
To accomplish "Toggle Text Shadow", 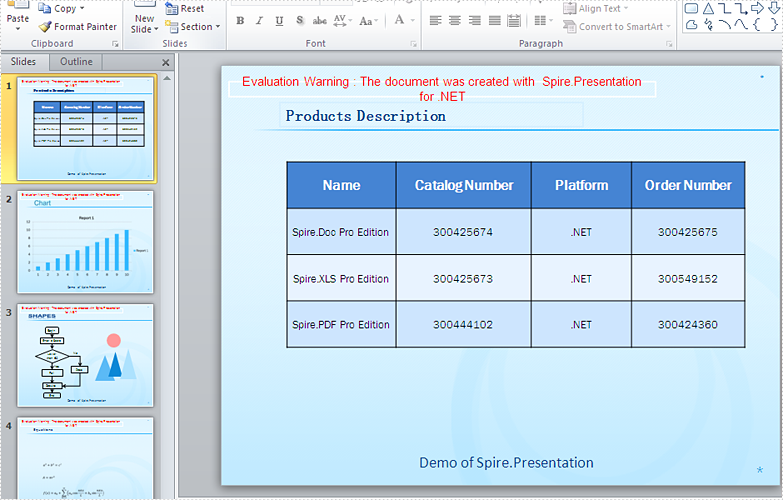I will pyautogui.click(x=299, y=20).
